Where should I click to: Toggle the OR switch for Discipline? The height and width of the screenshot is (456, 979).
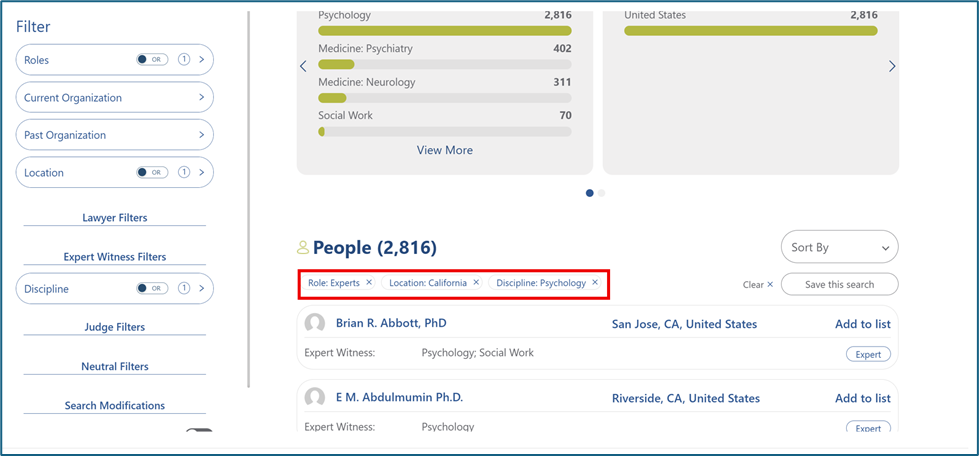[x=152, y=289]
